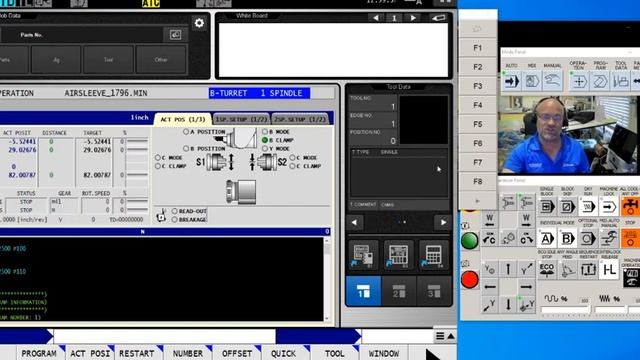Select the B MODE radio button
640x360 pixels.
[265, 132]
